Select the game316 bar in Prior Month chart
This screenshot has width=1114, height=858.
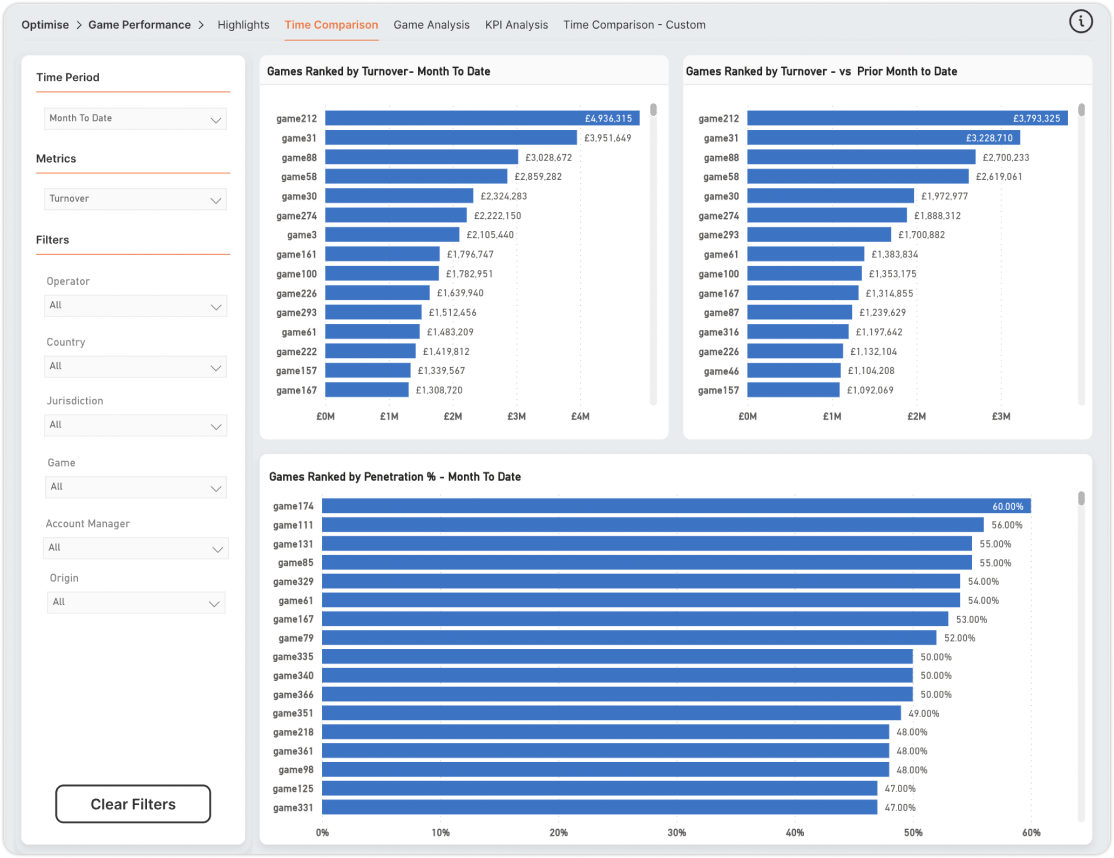(x=798, y=332)
